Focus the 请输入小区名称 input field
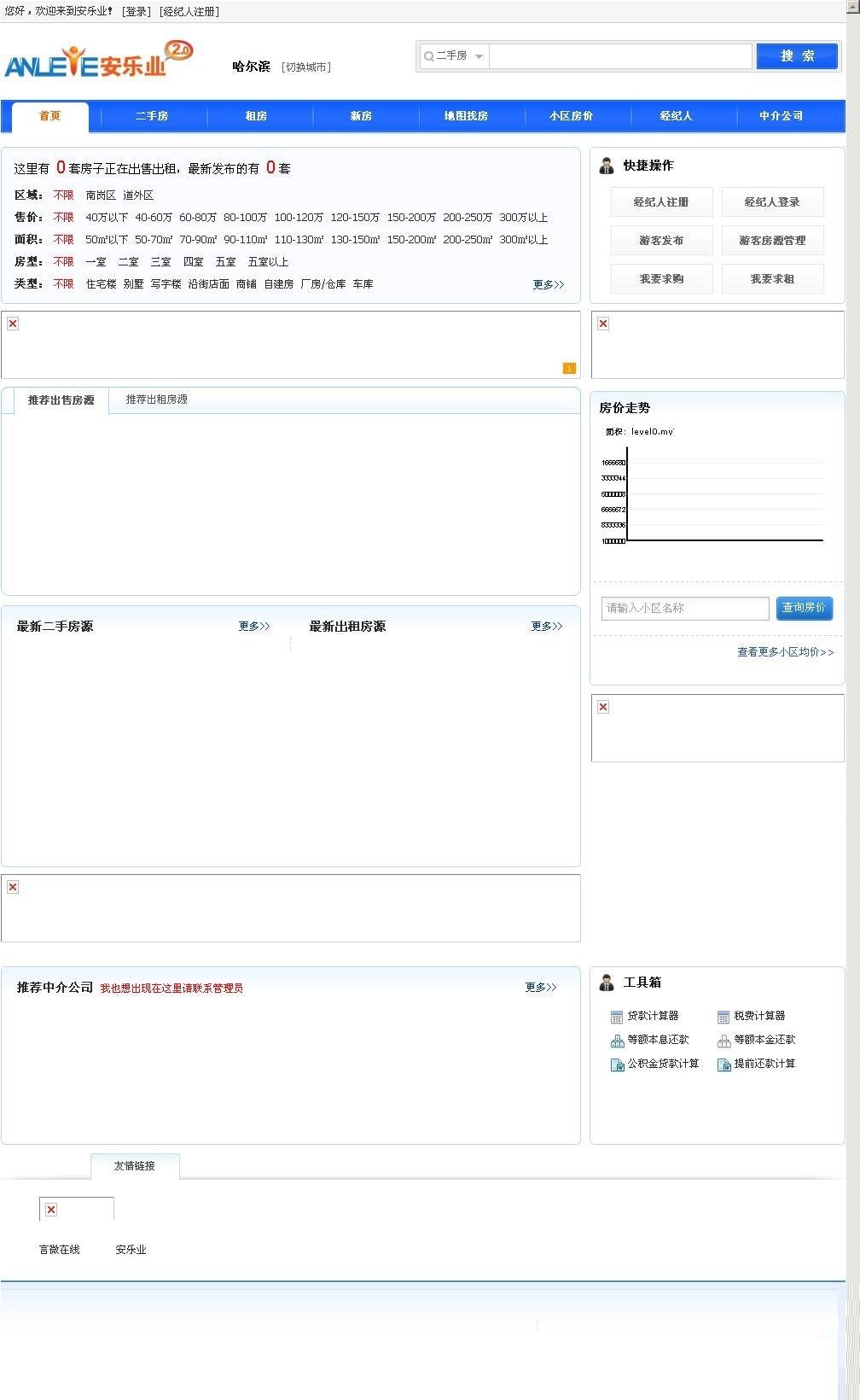Screen dimensions: 860x1400 pyautogui.click(x=685, y=608)
